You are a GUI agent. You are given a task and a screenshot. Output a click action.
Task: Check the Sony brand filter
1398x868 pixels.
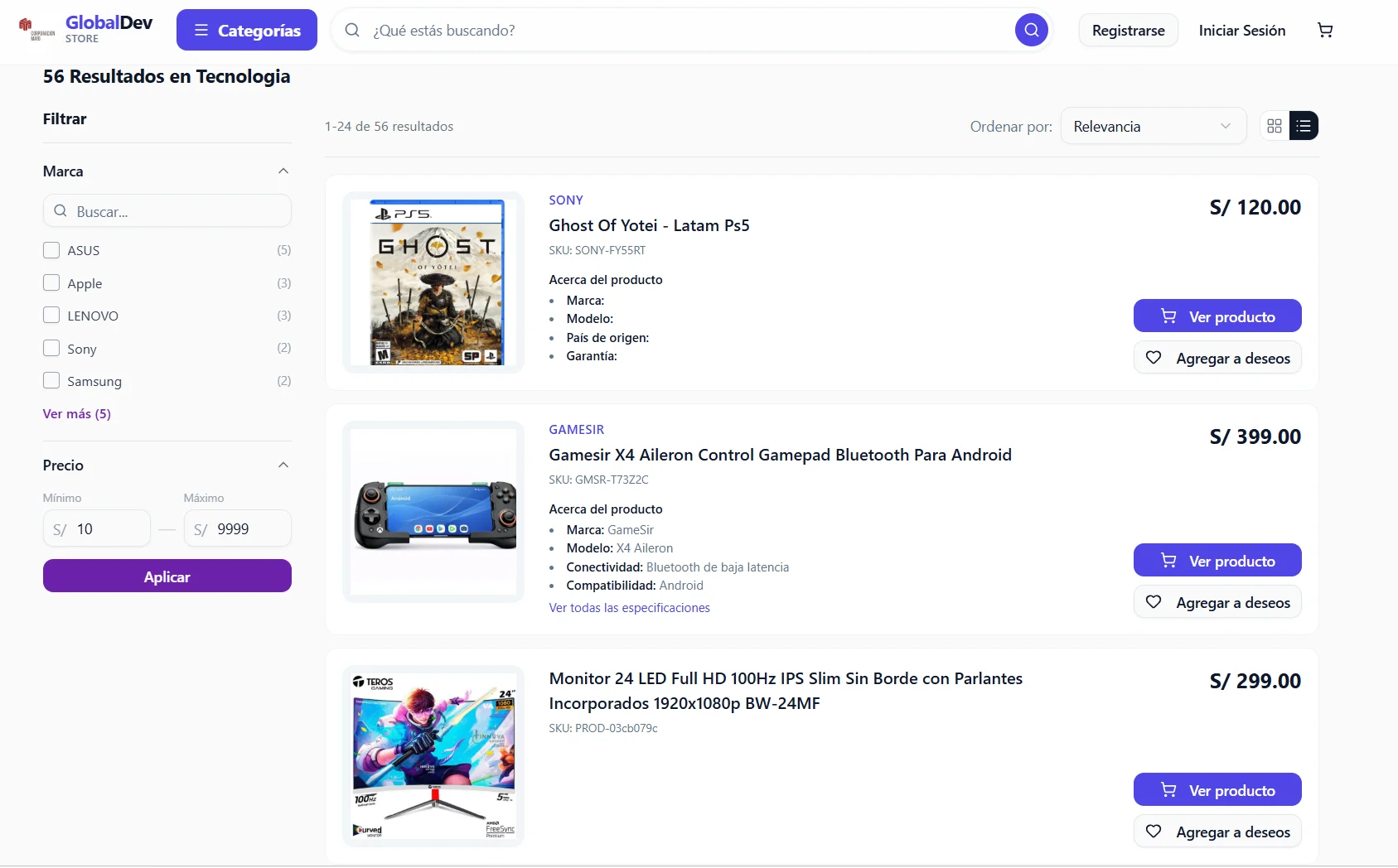(x=51, y=348)
